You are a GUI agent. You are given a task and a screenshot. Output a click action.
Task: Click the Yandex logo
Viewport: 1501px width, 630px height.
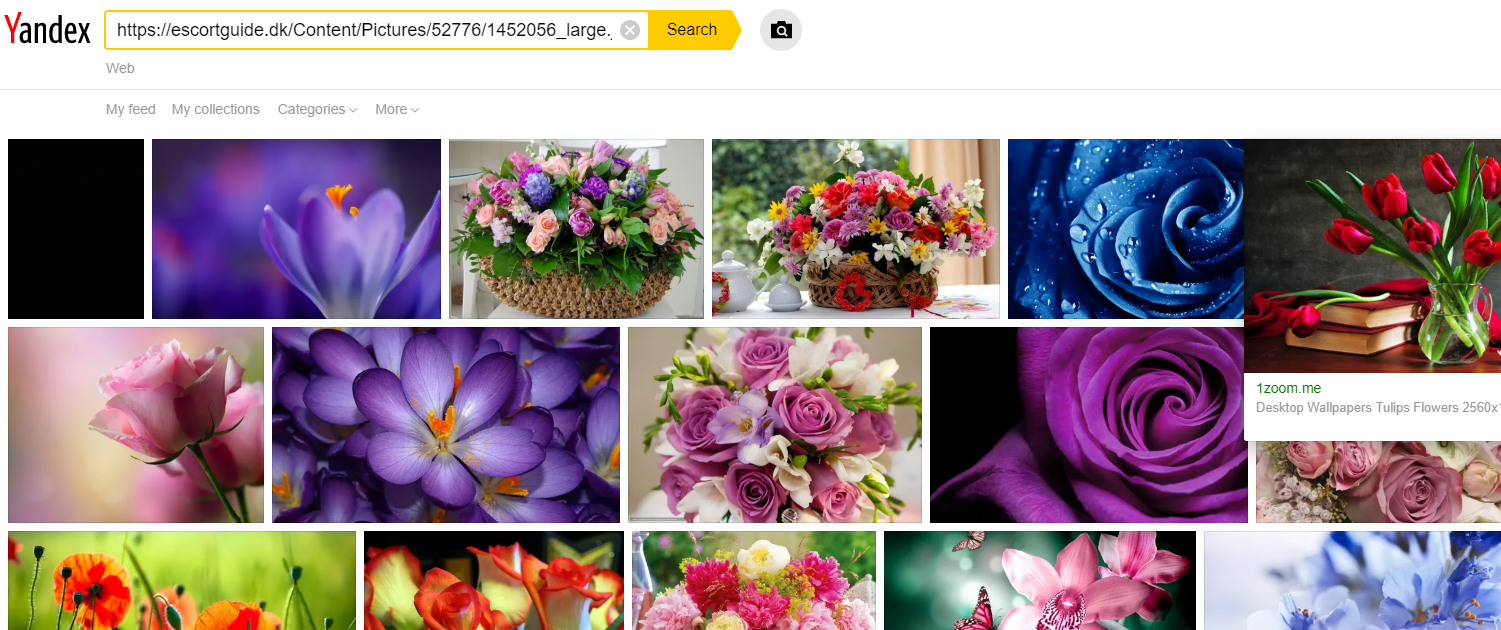coord(47,30)
